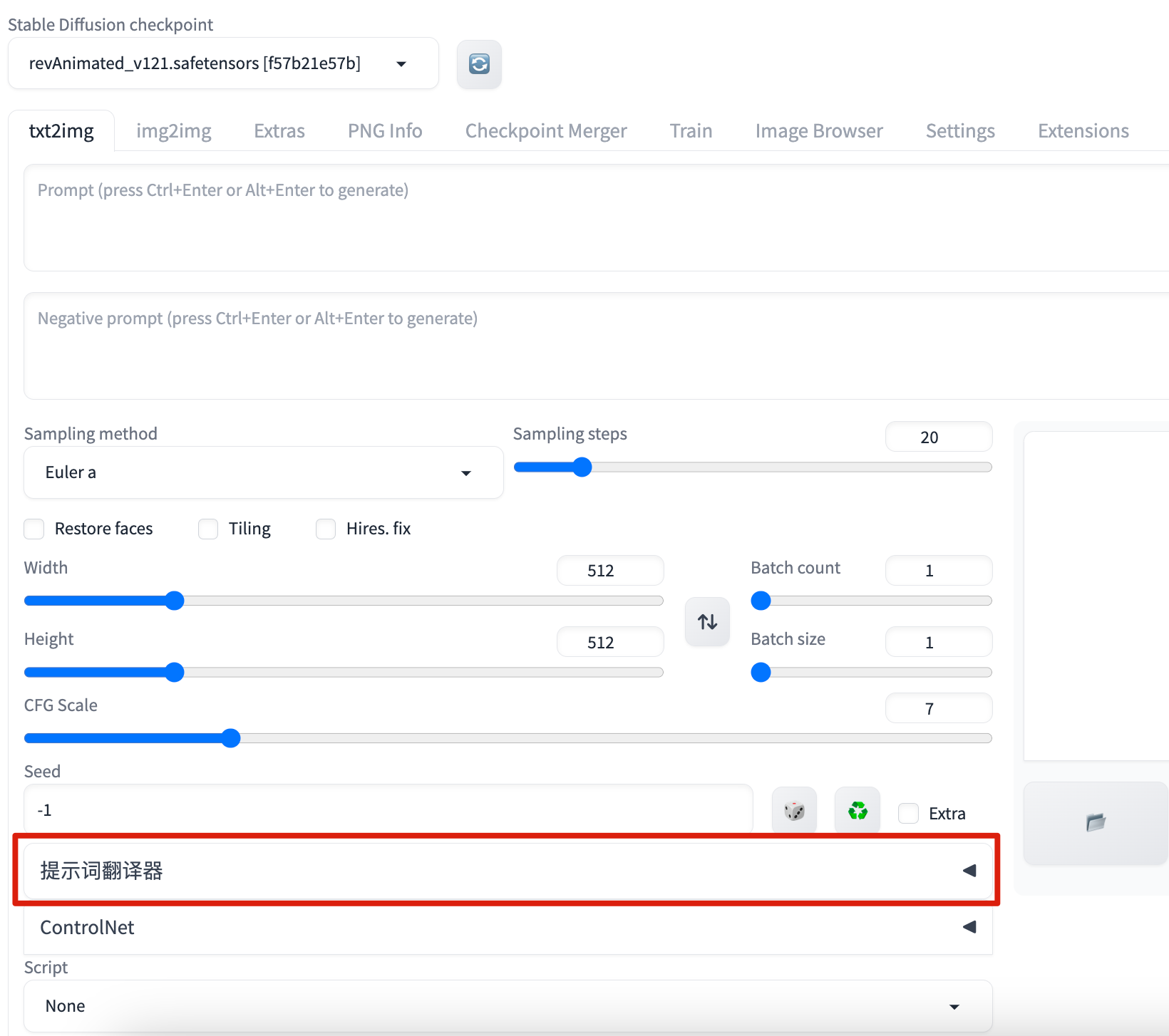
Task: Open the Extras tab
Action: point(279,131)
